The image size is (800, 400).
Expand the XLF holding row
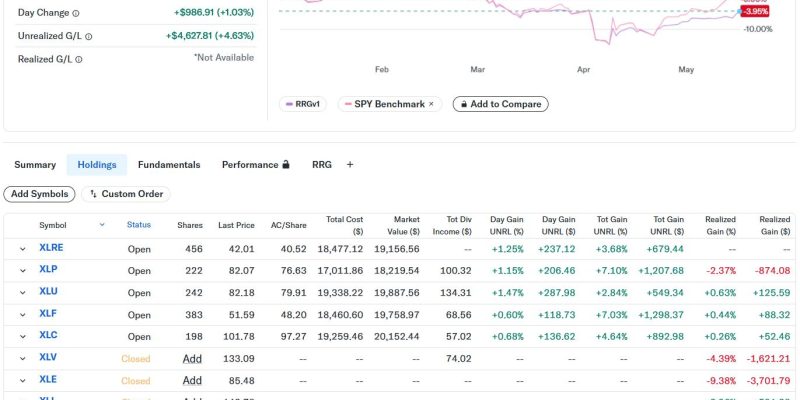pos(22,315)
